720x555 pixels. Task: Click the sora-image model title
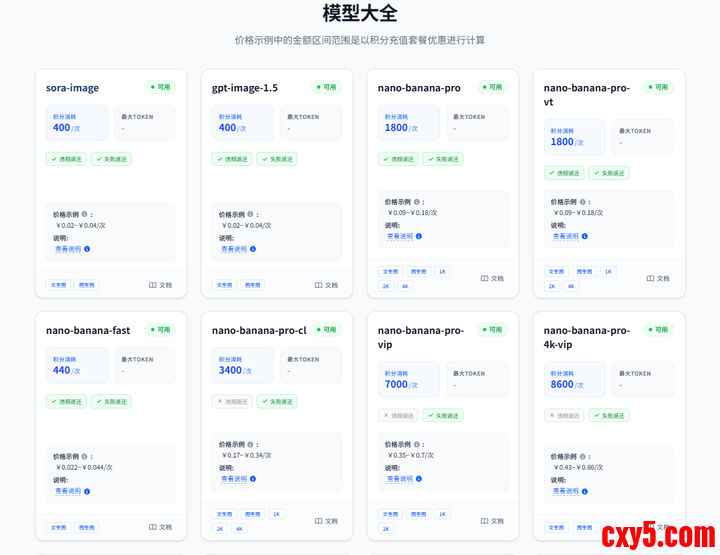72,88
